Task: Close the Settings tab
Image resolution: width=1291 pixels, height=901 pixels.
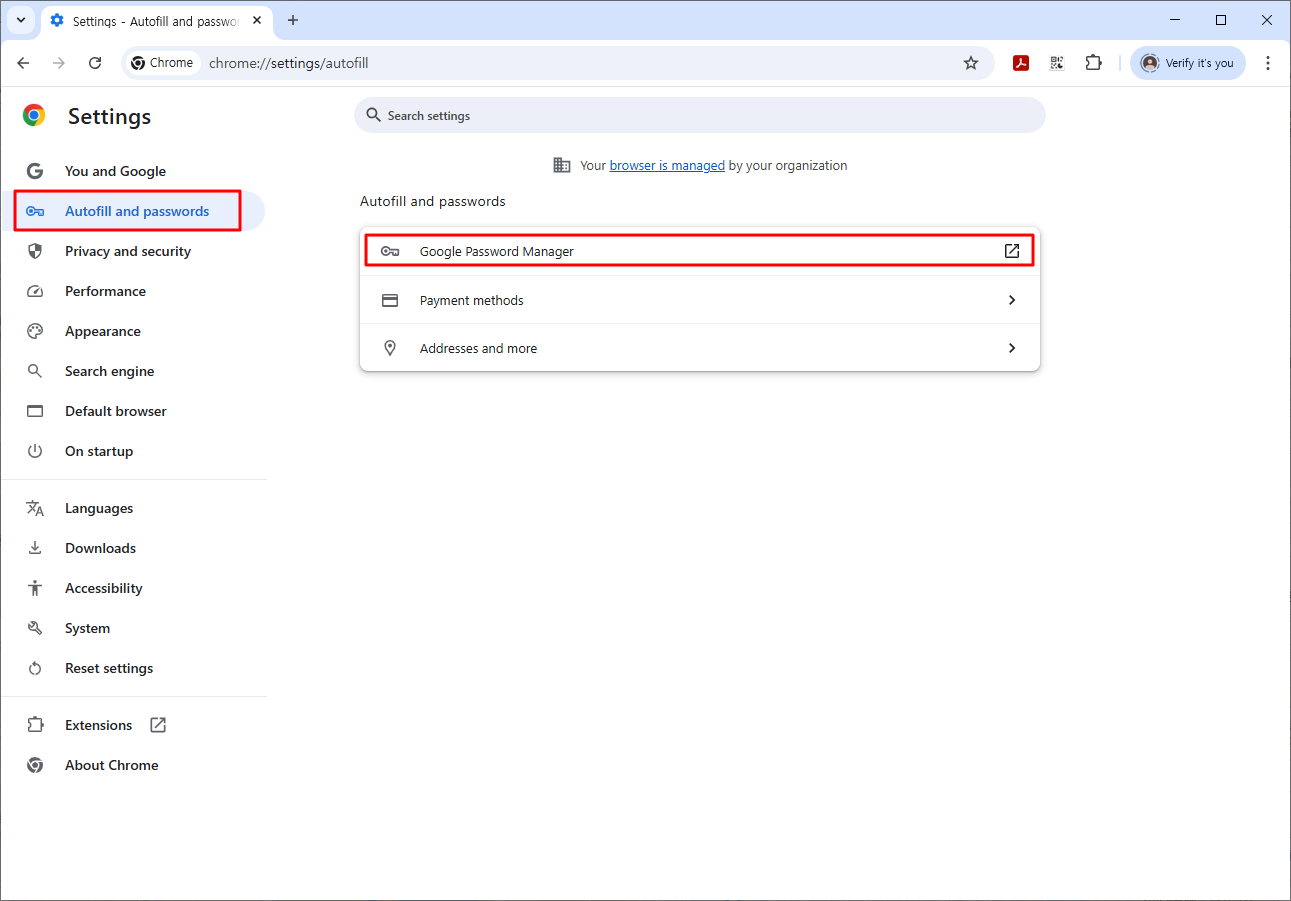Action: point(255,20)
